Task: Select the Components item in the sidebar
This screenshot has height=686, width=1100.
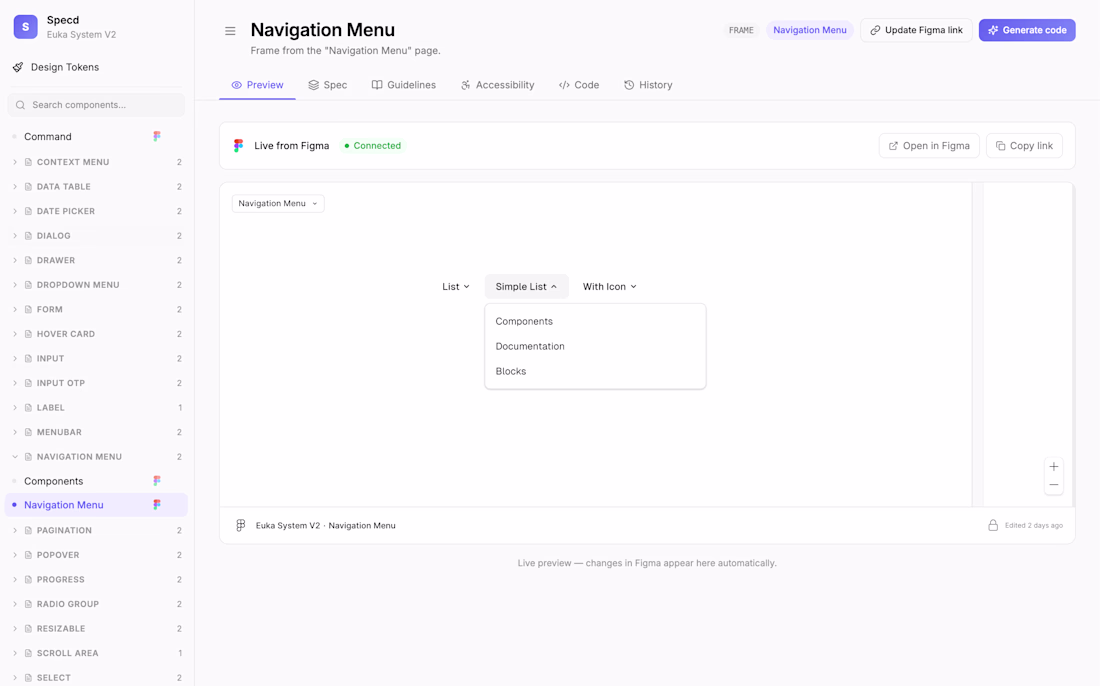Action: (x=96, y=480)
